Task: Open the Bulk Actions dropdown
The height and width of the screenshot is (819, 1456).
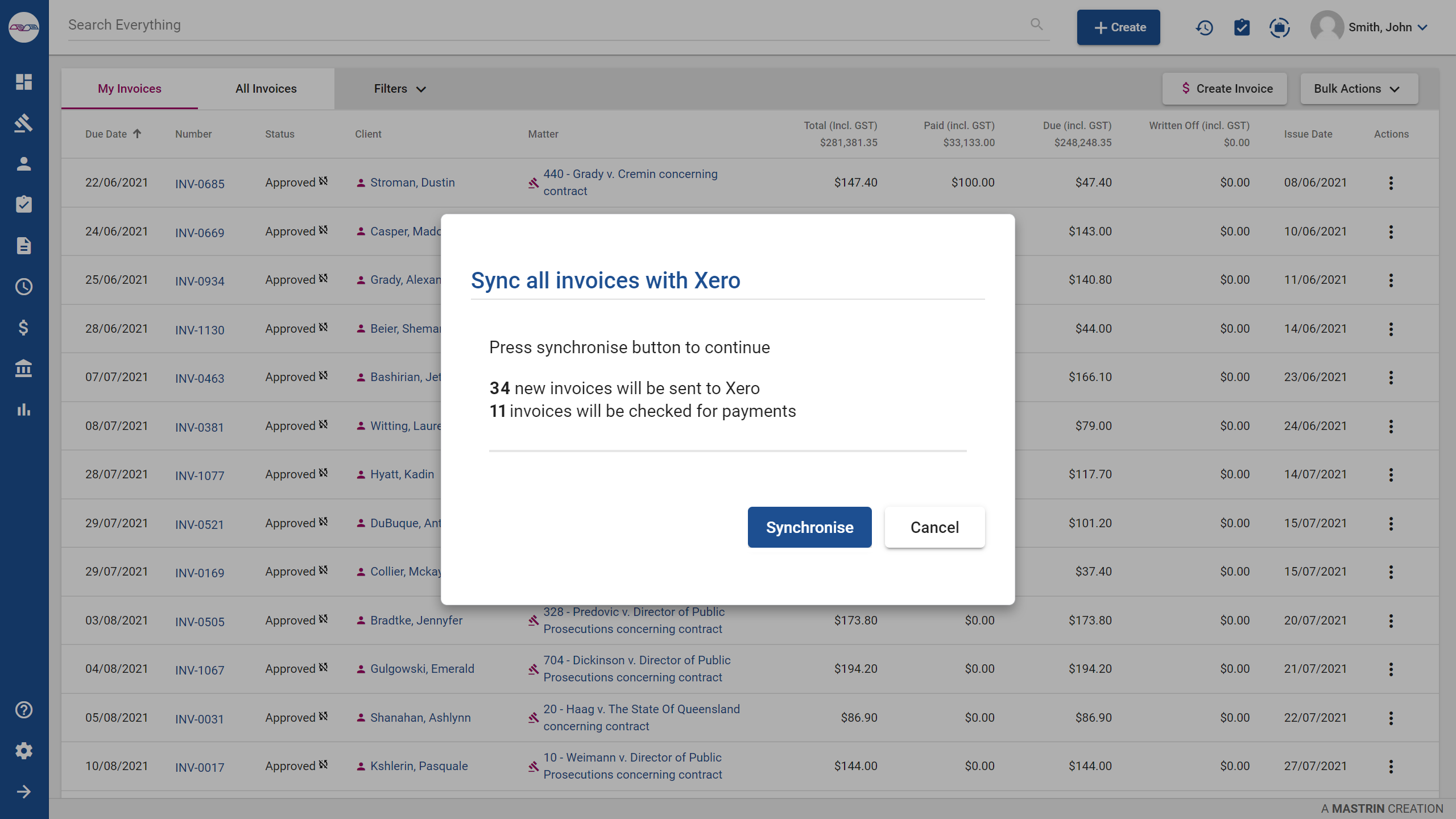Action: pyautogui.click(x=1358, y=89)
